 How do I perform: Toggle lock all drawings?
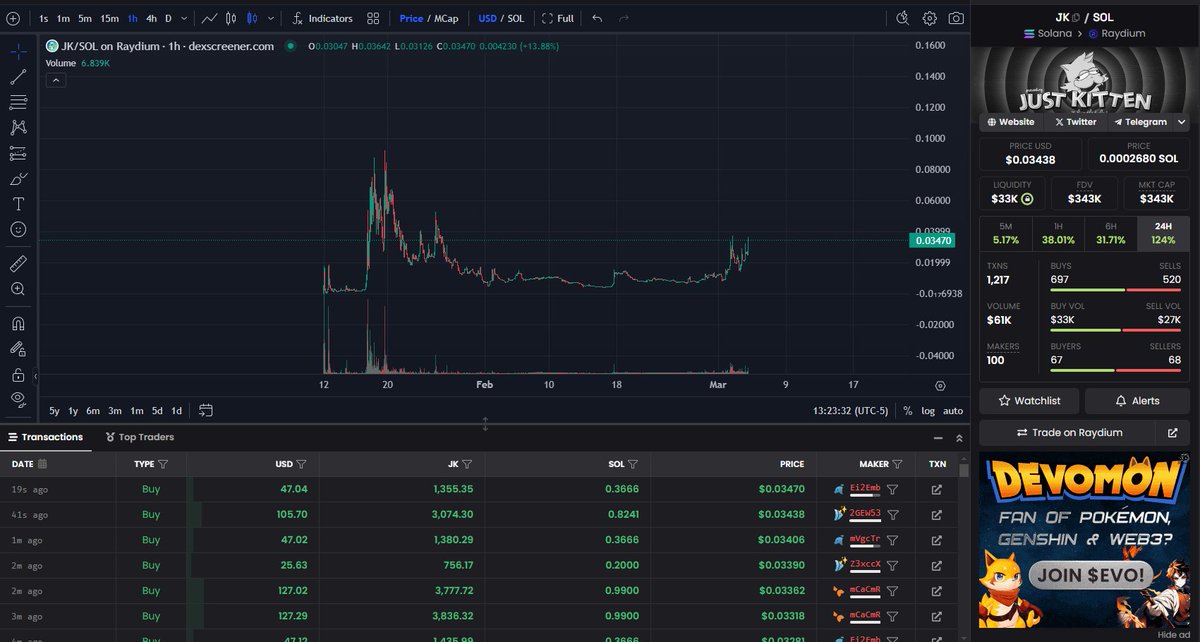pyautogui.click(x=18, y=375)
